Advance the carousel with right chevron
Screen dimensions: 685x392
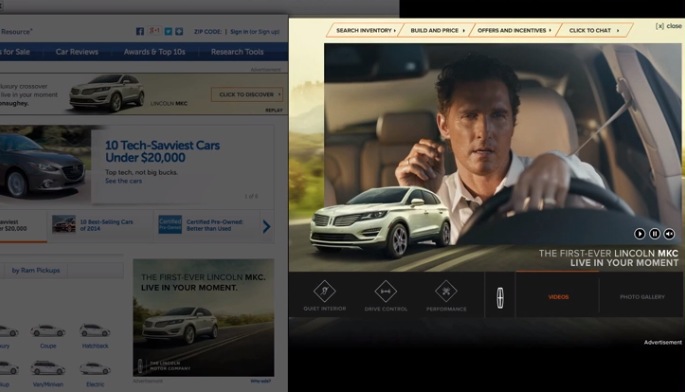pos(266,226)
